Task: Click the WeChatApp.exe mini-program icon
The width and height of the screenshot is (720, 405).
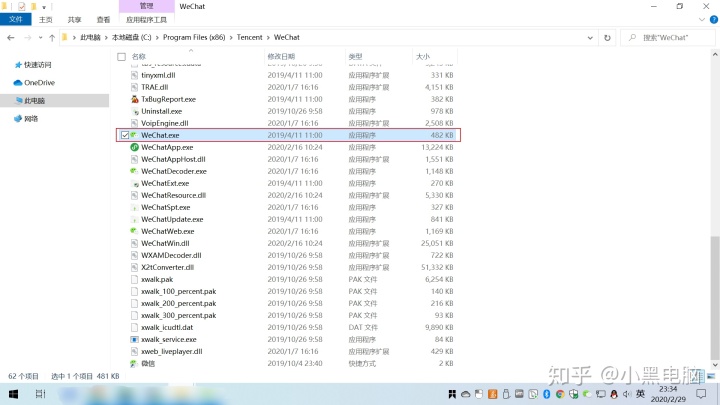Action: coord(134,147)
